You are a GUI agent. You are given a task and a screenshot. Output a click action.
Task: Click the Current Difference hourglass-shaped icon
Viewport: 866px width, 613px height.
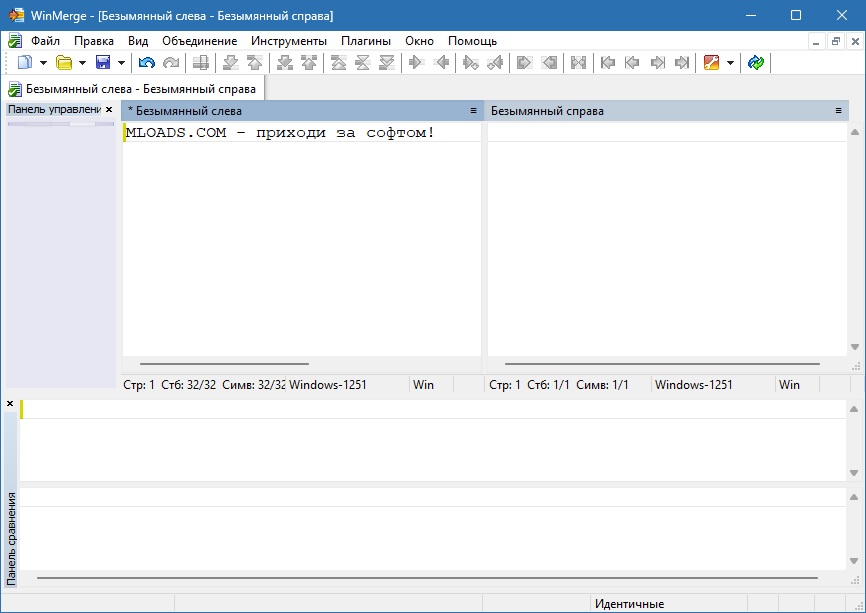click(x=362, y=62)
